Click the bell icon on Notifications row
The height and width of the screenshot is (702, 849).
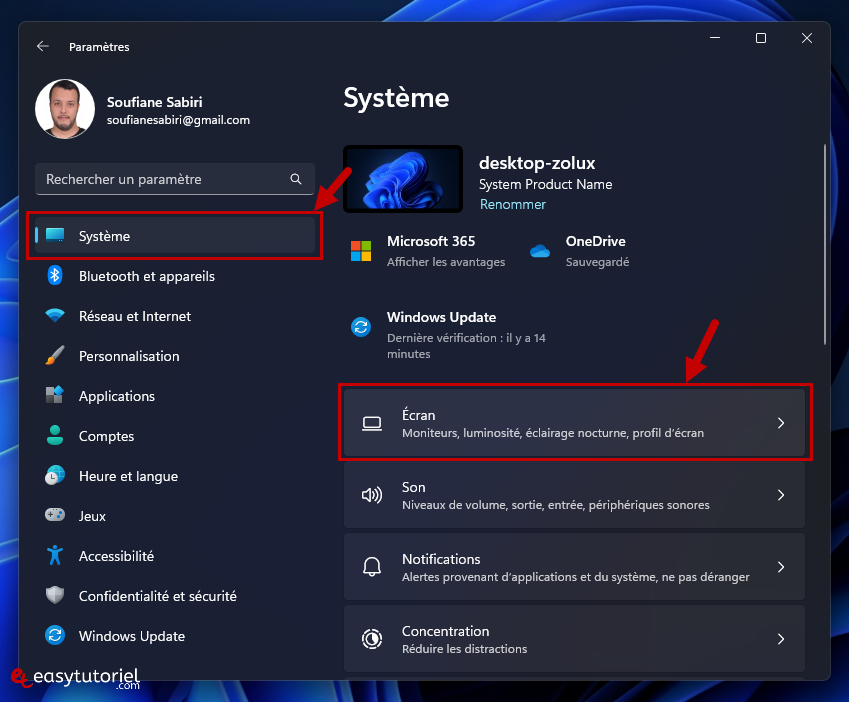point(372,567)
